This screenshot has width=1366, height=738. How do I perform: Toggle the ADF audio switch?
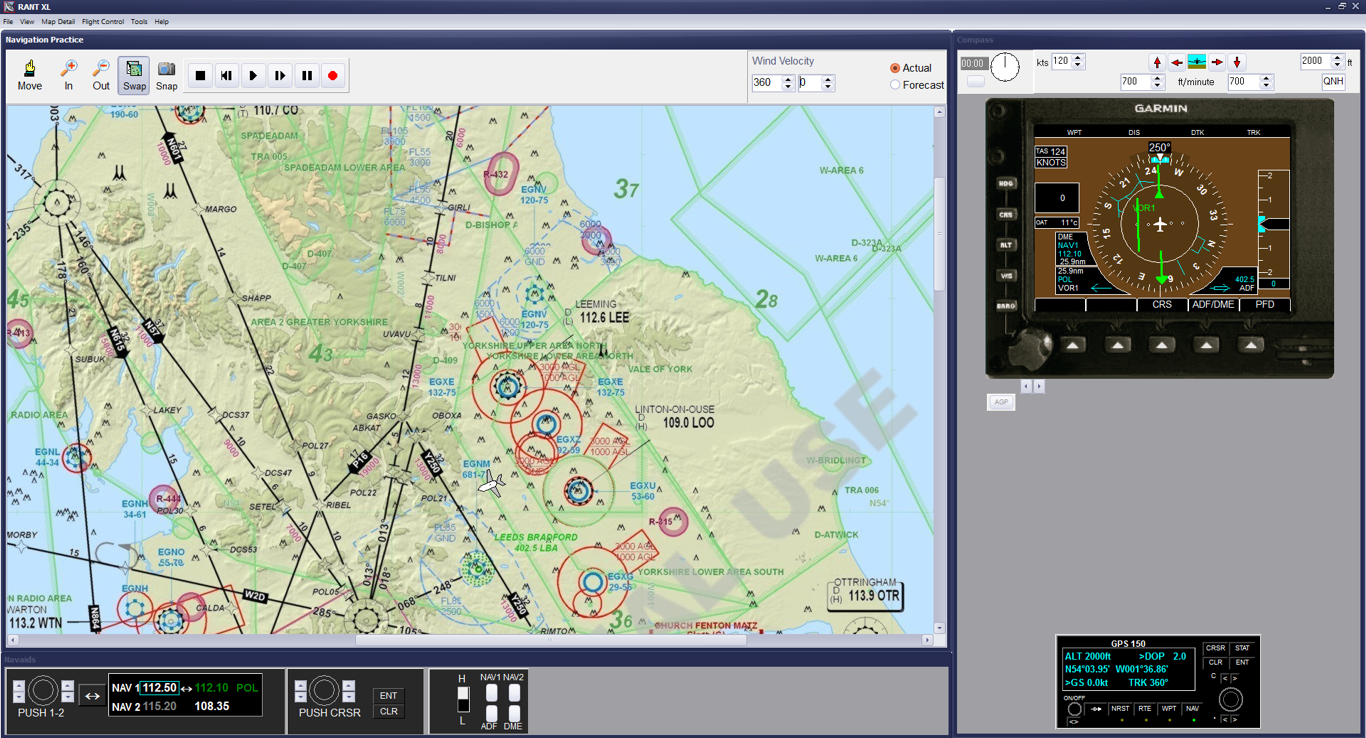click(x=490, y=714)
